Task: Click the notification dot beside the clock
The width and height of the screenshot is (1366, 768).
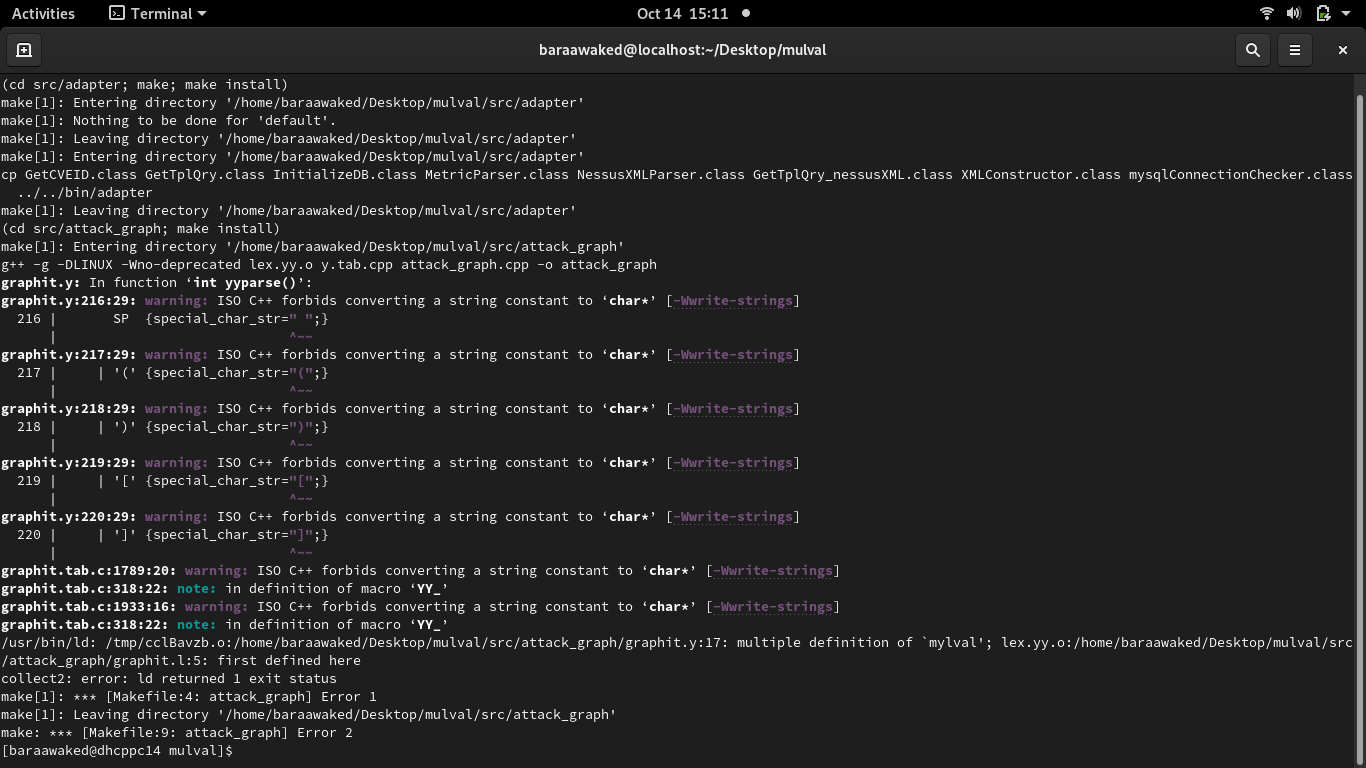Action: pyautogui.click(x=745, y=13)
